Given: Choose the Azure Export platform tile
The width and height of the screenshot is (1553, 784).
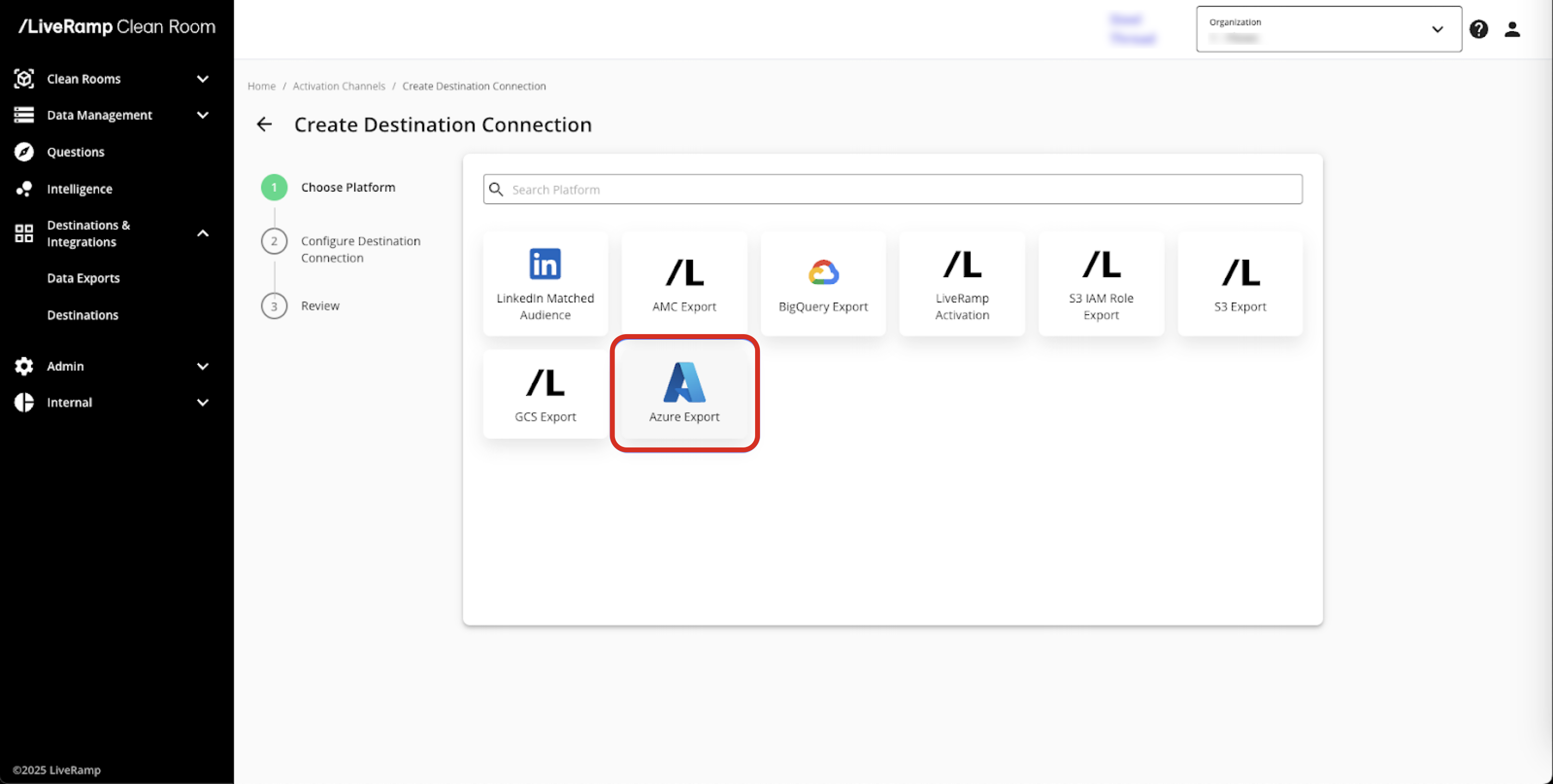Looking at the screenshot, I should [684, 393].
